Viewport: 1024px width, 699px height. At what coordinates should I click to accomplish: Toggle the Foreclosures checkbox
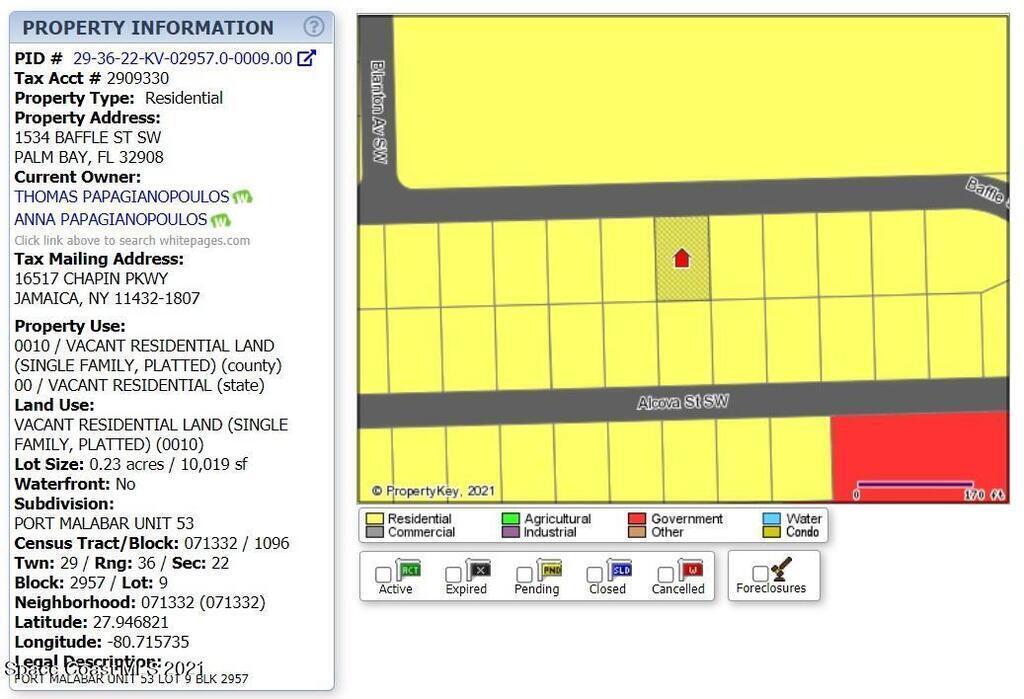(x=760, y=574)
